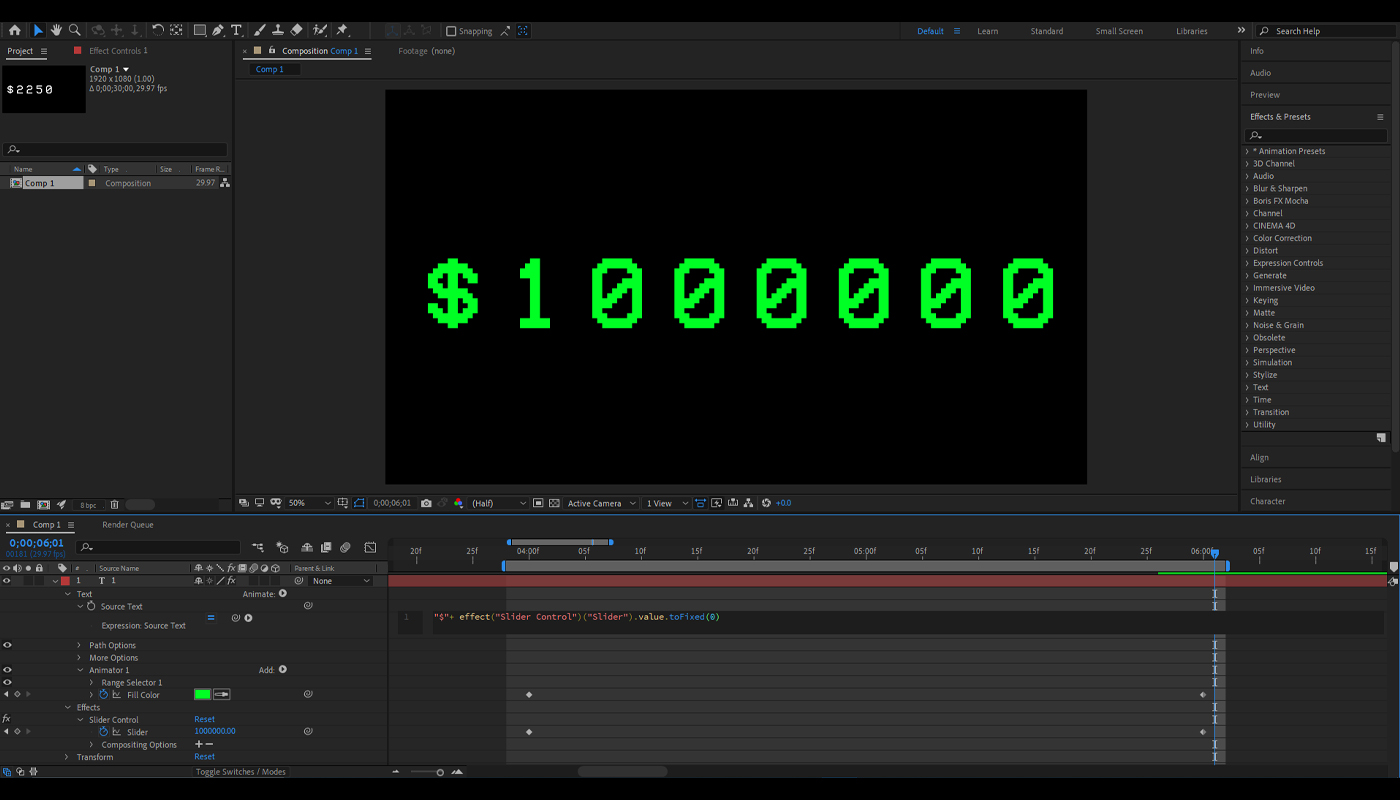Open the Learn workspace
The height and width of the screenshot is (800, 1400).
coord(987,31)
